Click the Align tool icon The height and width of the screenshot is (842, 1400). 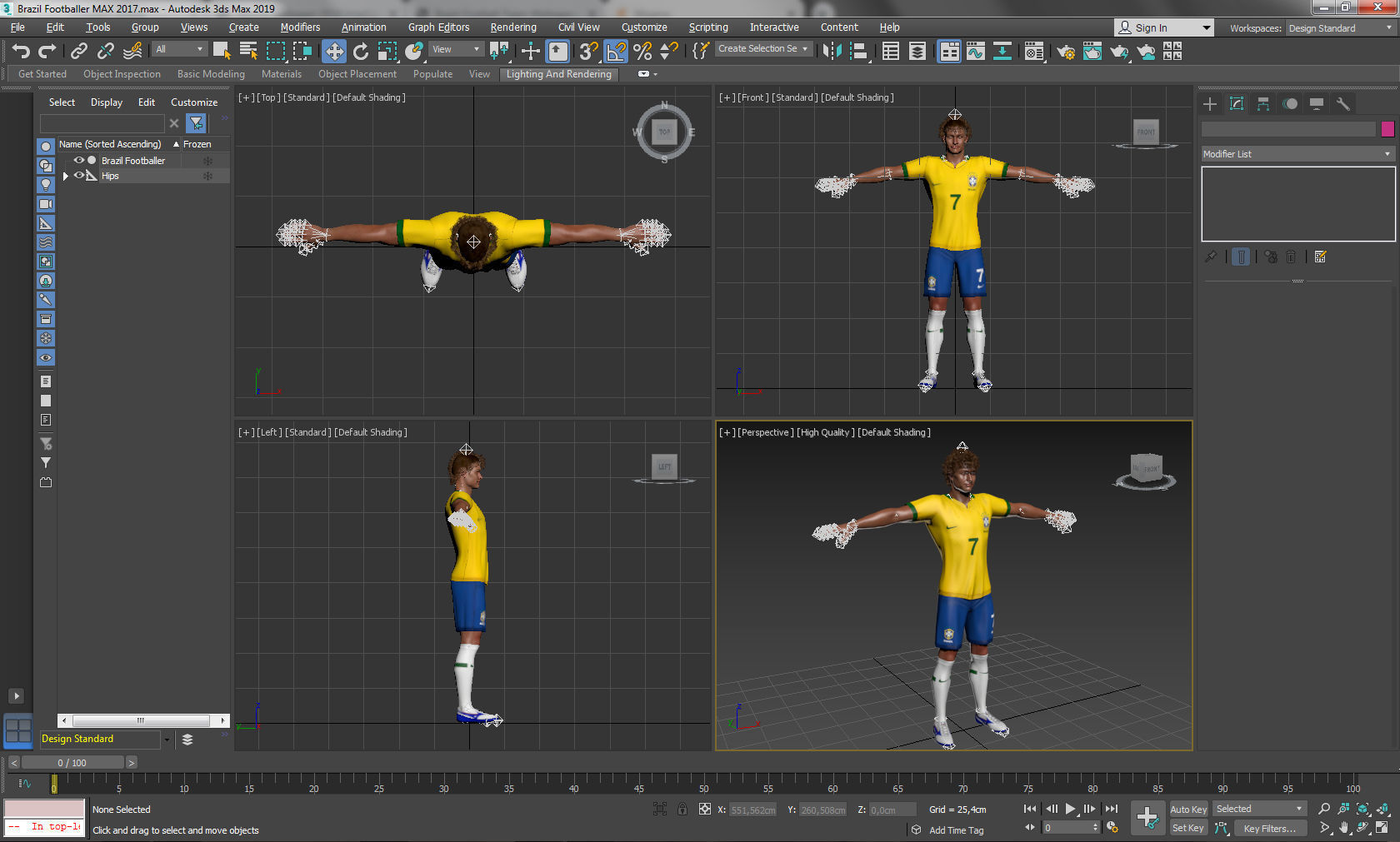[x=859, y=51]
